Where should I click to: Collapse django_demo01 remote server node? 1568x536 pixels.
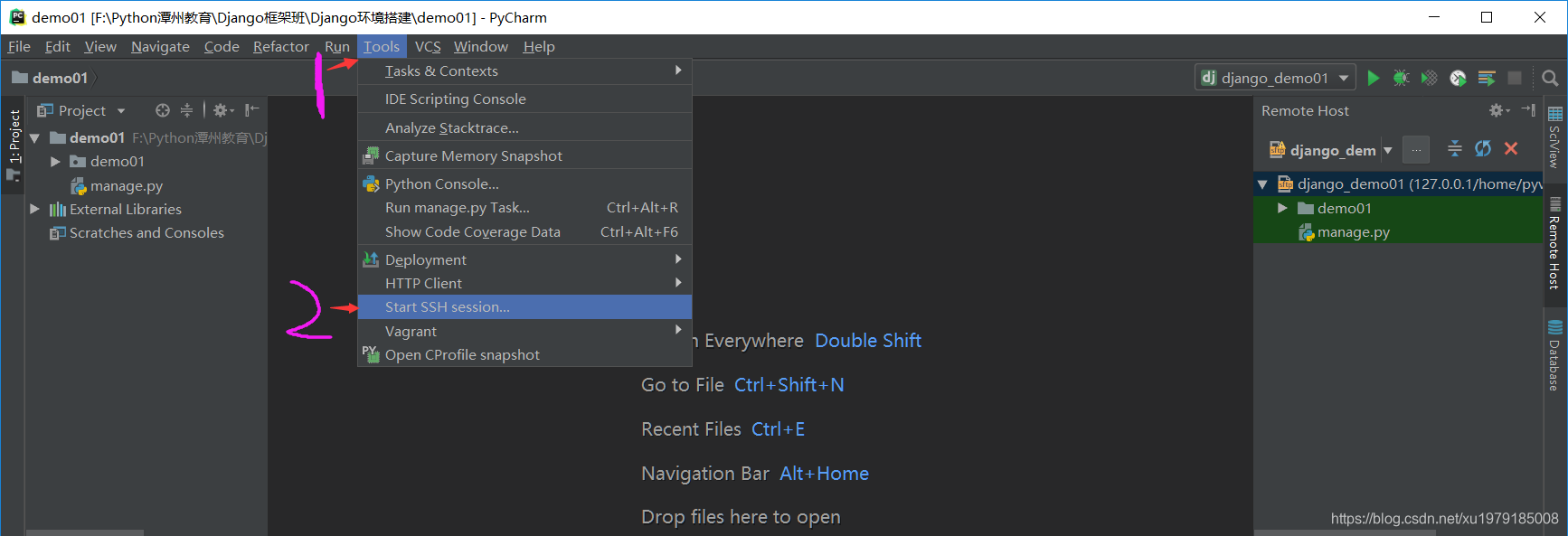click(1262, 184)
